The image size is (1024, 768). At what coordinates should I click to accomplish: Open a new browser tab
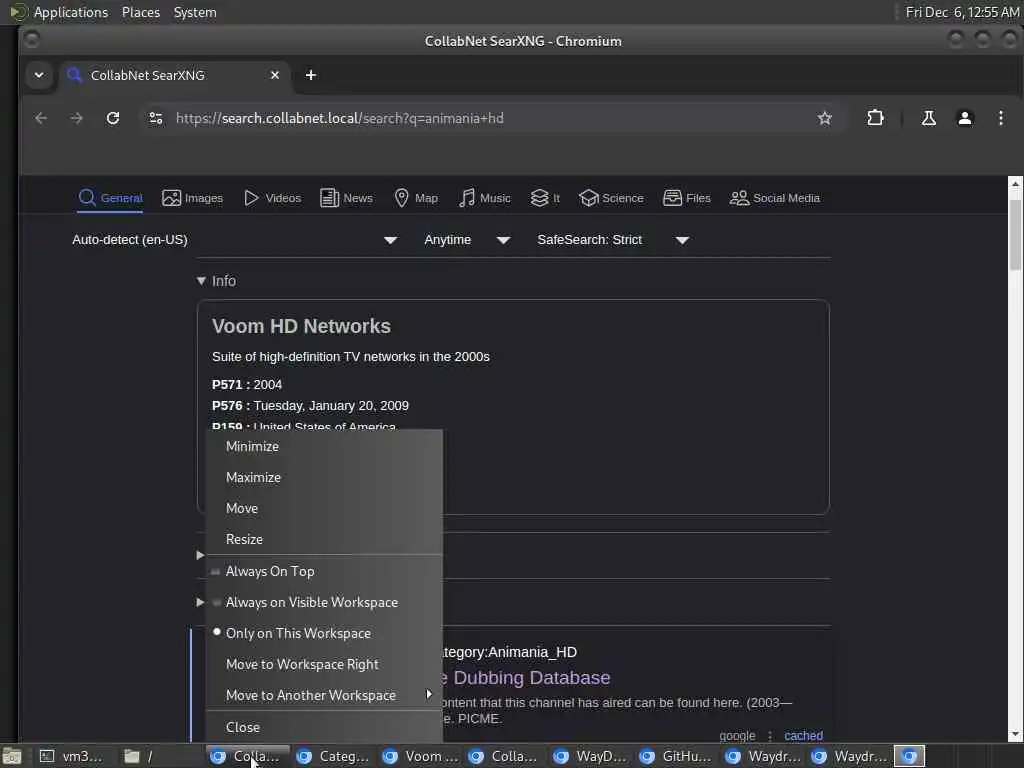pos(311,75)
